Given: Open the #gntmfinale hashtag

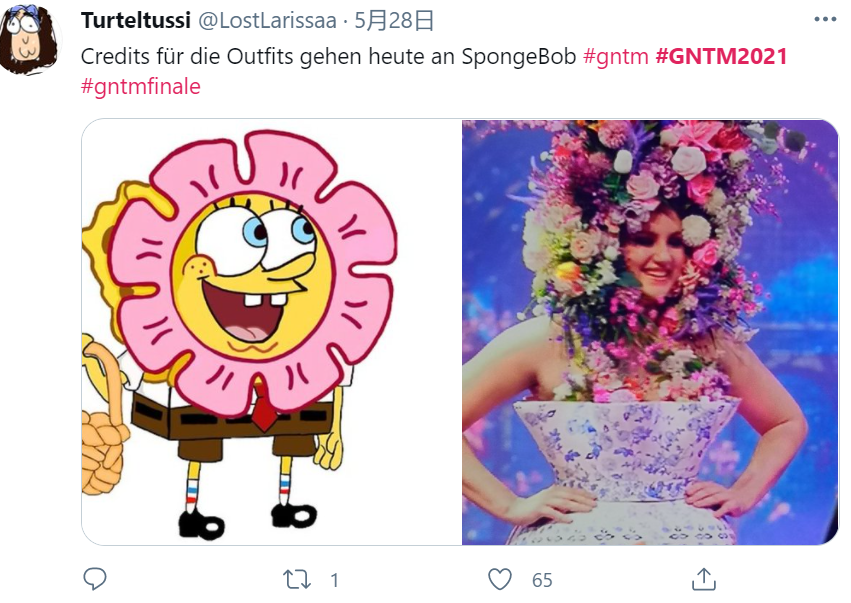Looking at the screenshot, I should coord(141,86).
